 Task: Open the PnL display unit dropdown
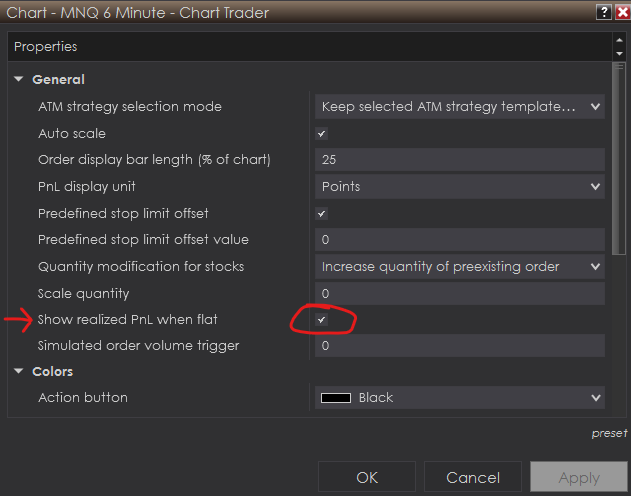[x=460, y=186]
